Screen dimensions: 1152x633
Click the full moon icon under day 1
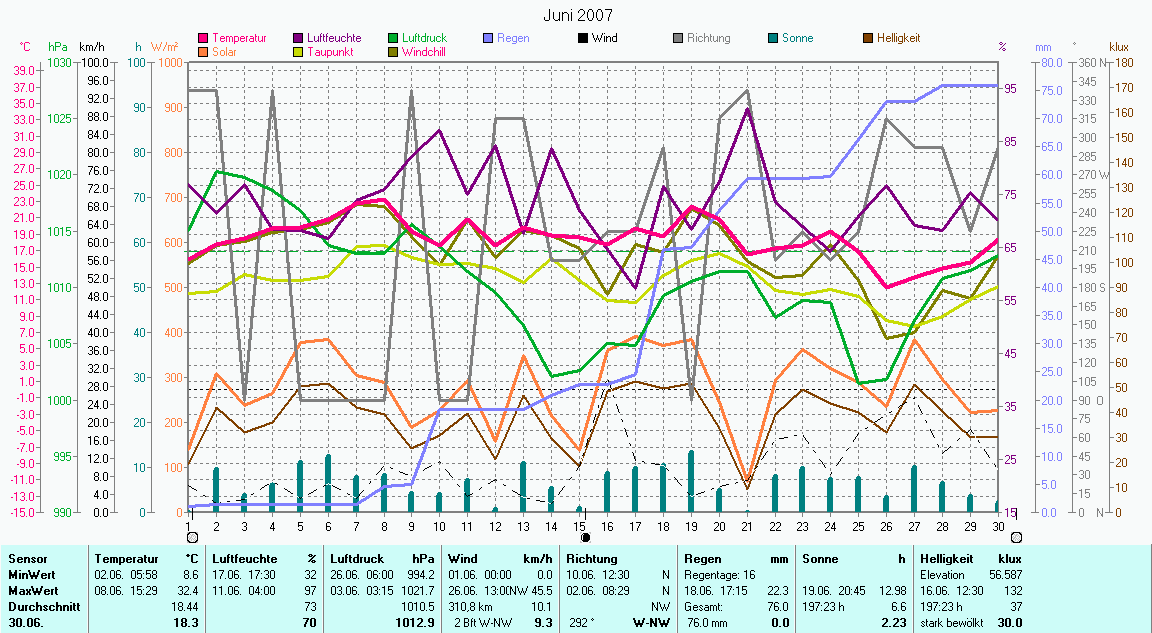click(x=192, y=537)
